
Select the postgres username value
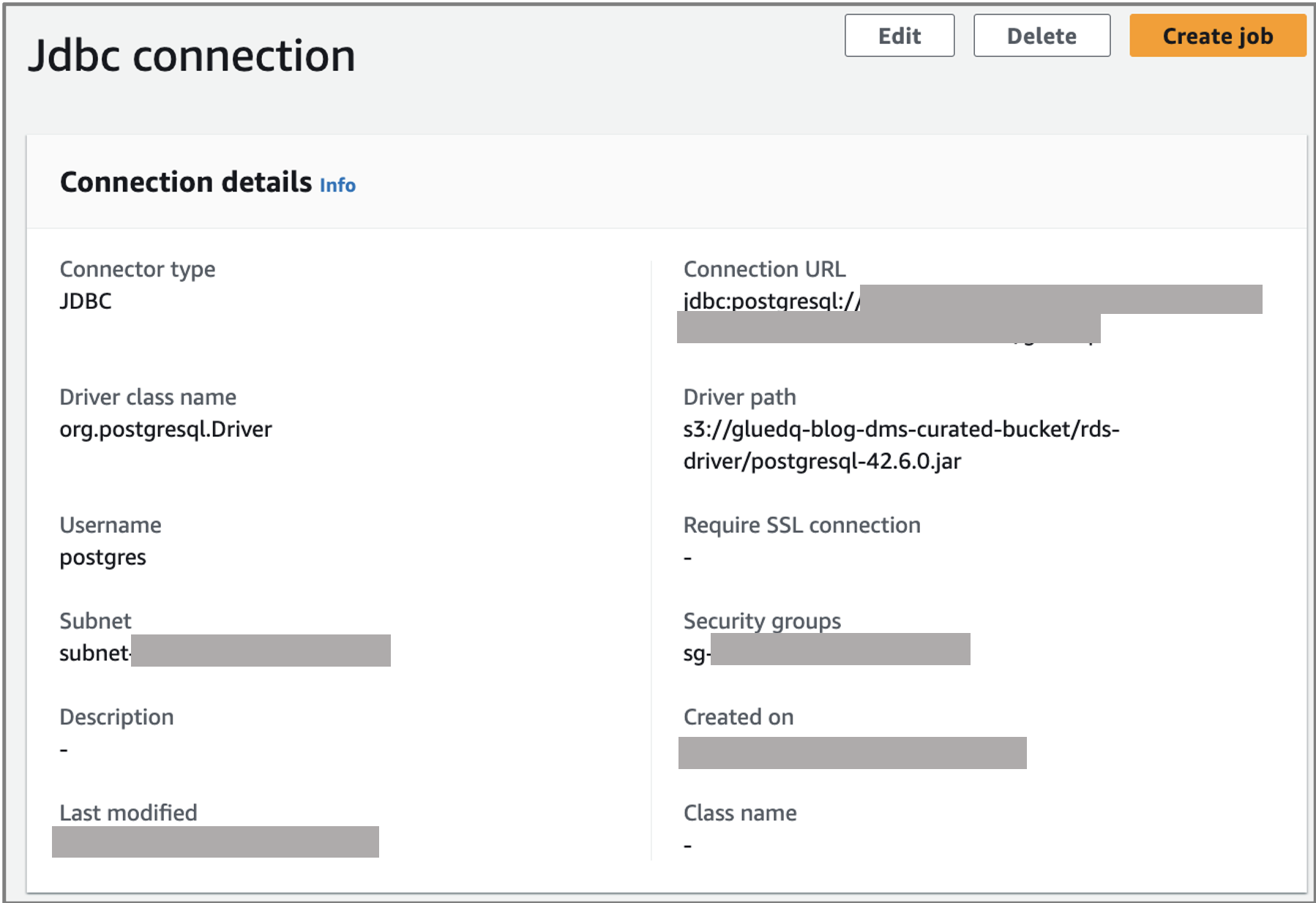tap(102, 557)
